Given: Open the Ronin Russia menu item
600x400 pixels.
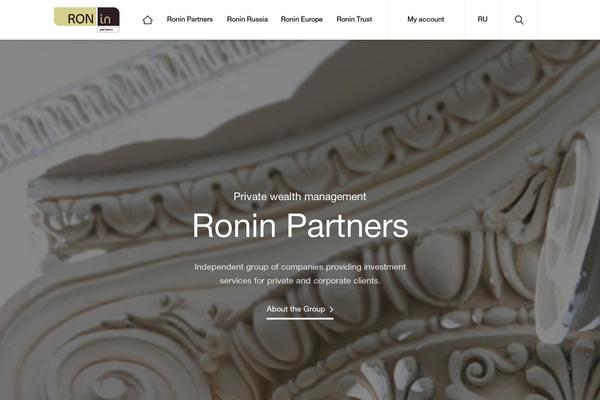Looking at the screenshot, I should point(247,19).
